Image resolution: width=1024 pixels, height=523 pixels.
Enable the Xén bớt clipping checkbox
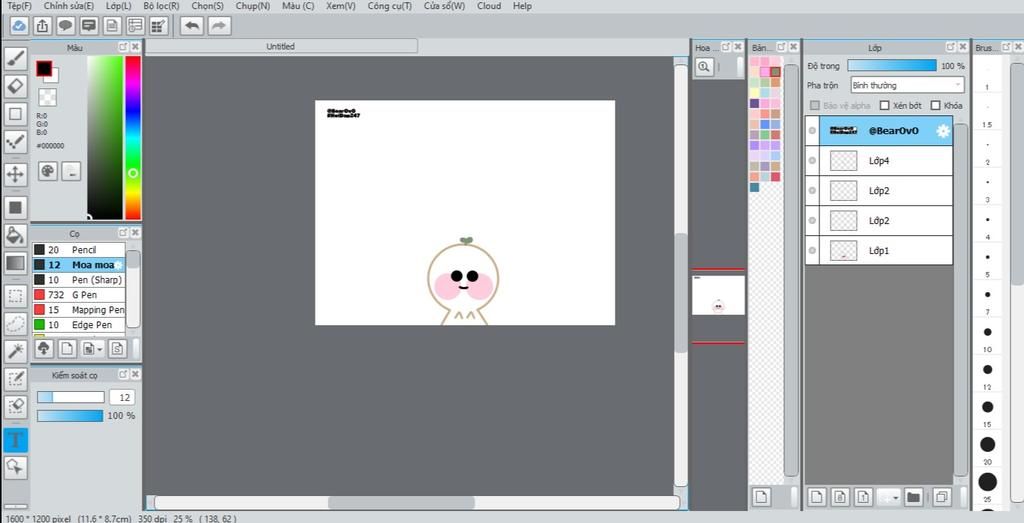885,105
